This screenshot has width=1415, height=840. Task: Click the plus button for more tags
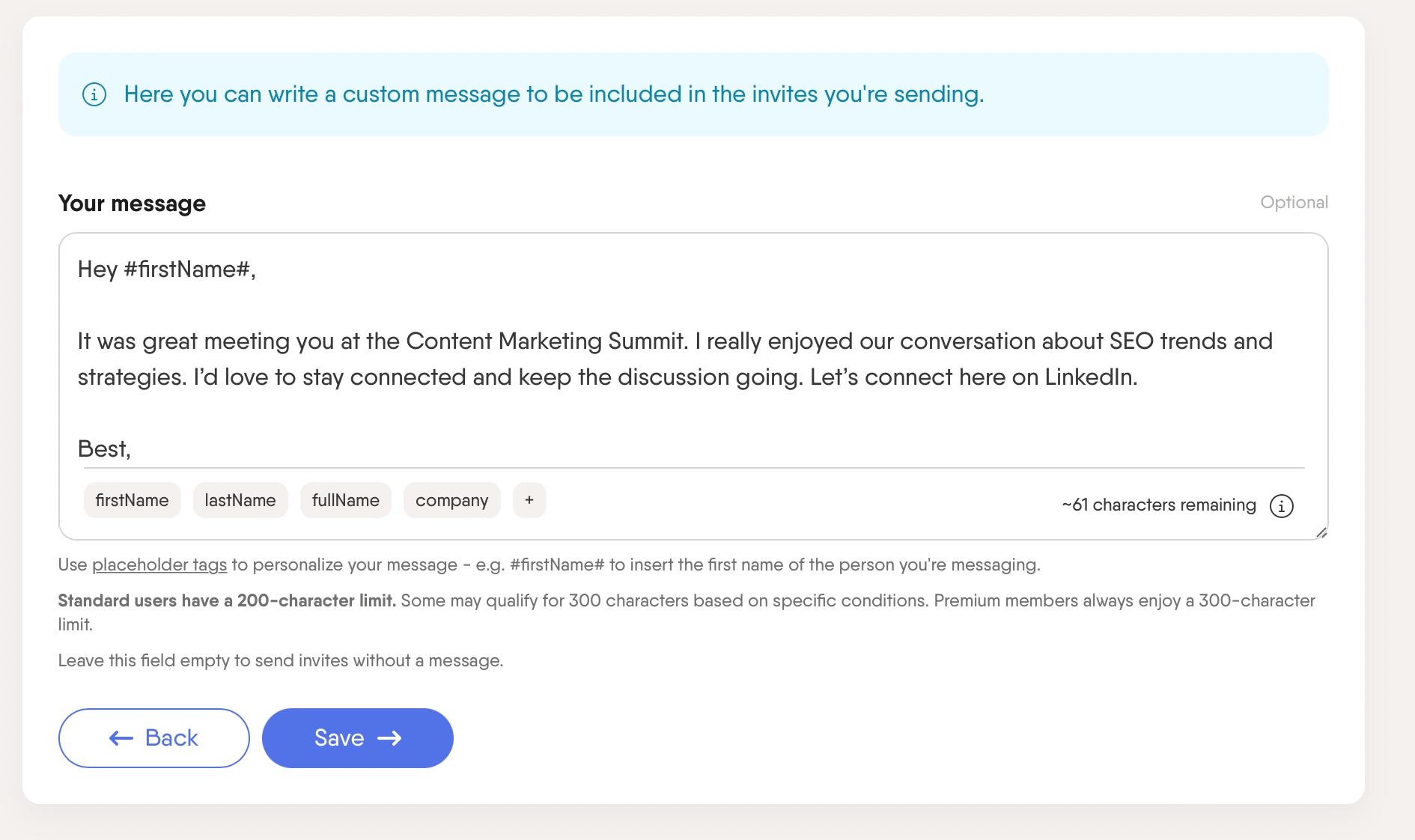[529, 500]
